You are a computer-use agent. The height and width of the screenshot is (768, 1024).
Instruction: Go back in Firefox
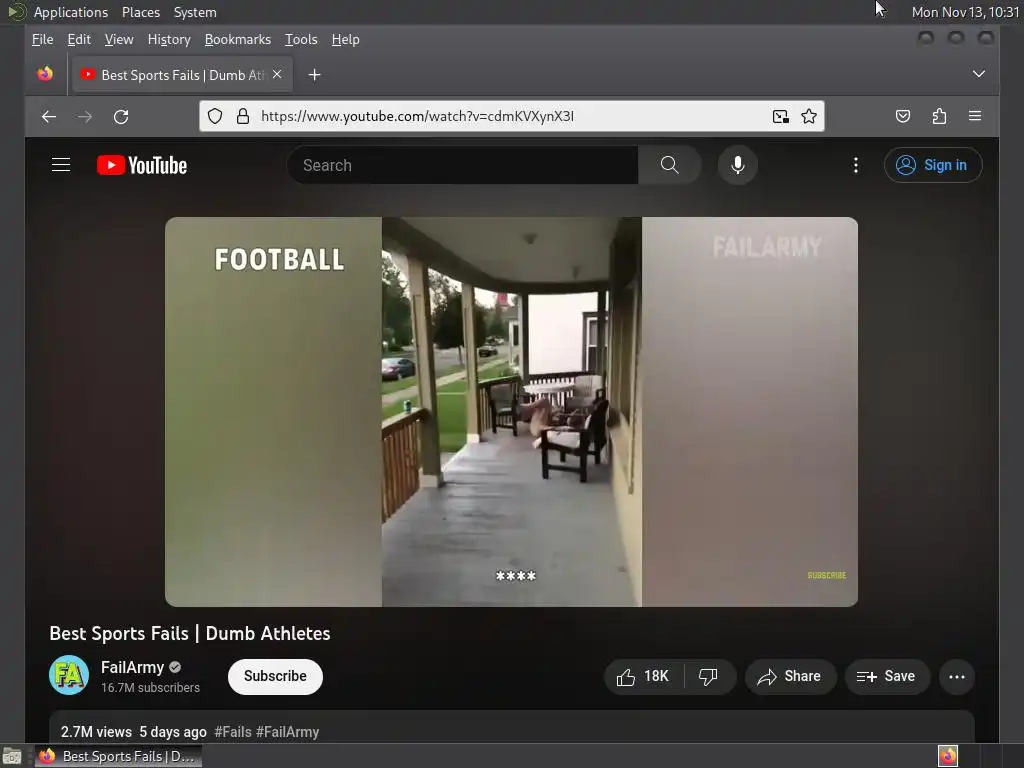coord(49,117)
